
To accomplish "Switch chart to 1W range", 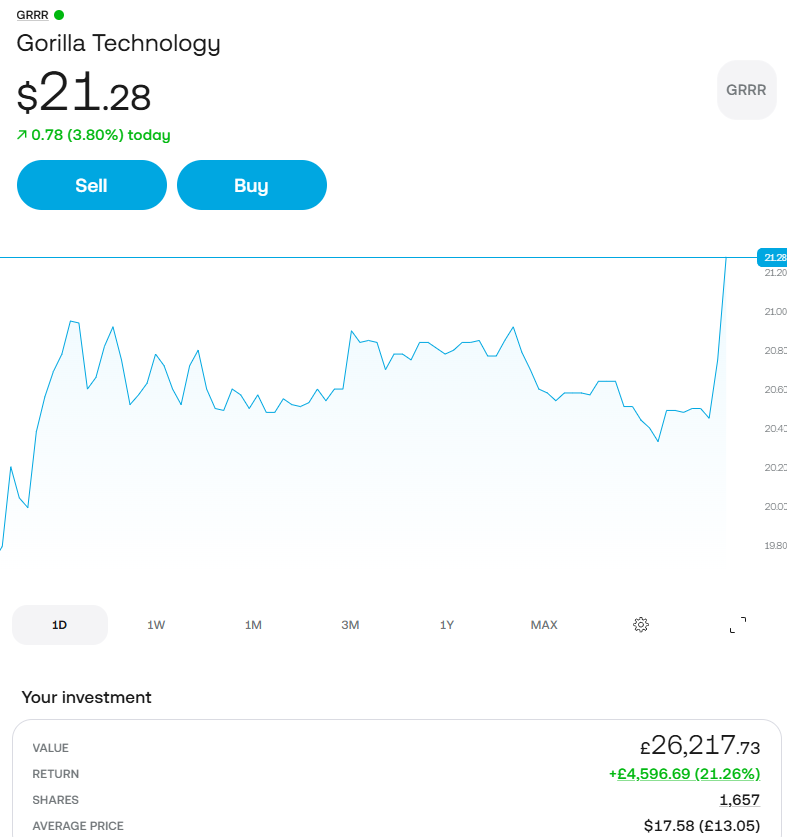I will 156,625.
